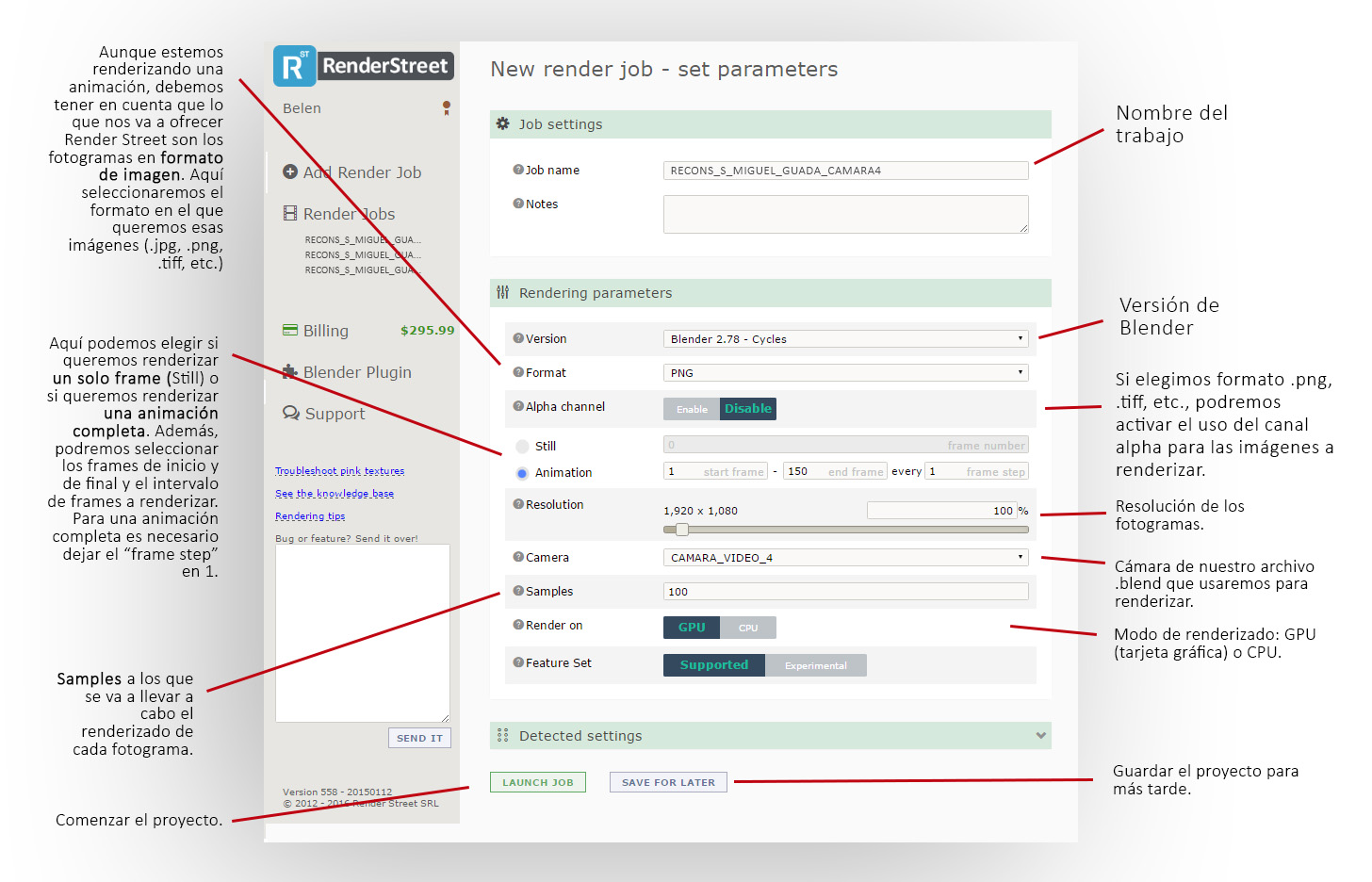The image size is (1372, 882).
Task: Click the Rendering parameters sliders icon
Action: click(x=503, y=293)
